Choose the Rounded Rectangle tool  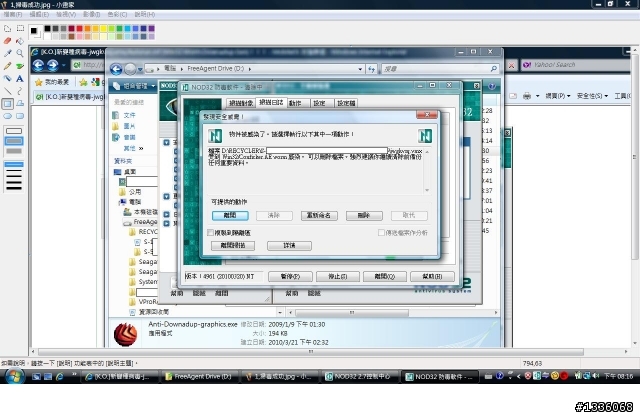pyautogui.click(x=20, y=116)
